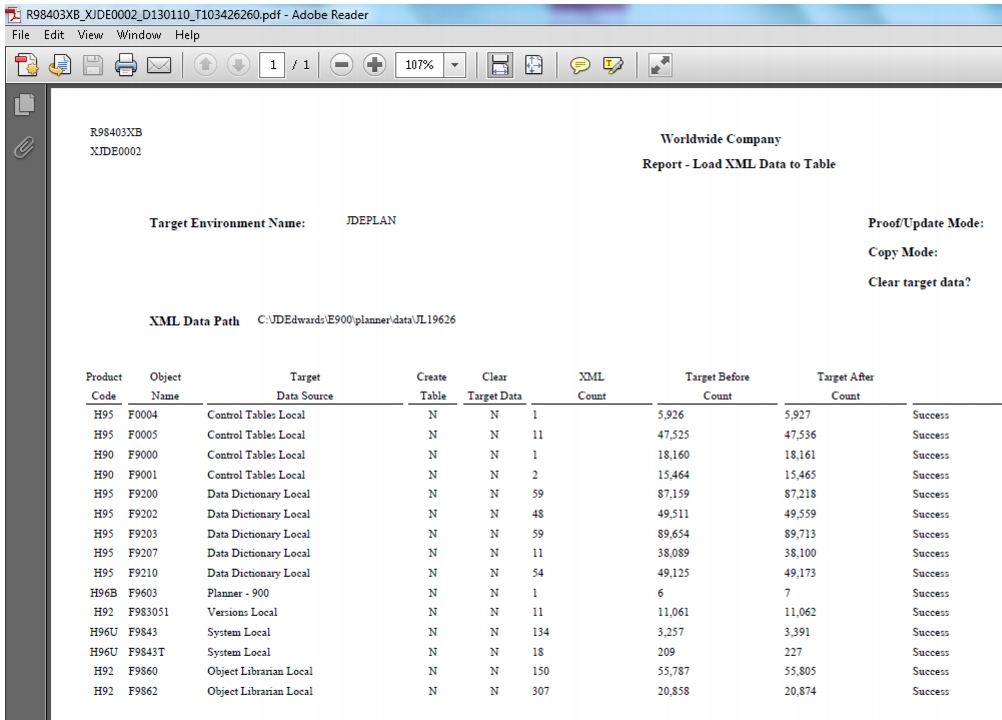Click the XML data path C:\JDEdwards value
This screenshot has height=720, width=1002.
[357, 319]
